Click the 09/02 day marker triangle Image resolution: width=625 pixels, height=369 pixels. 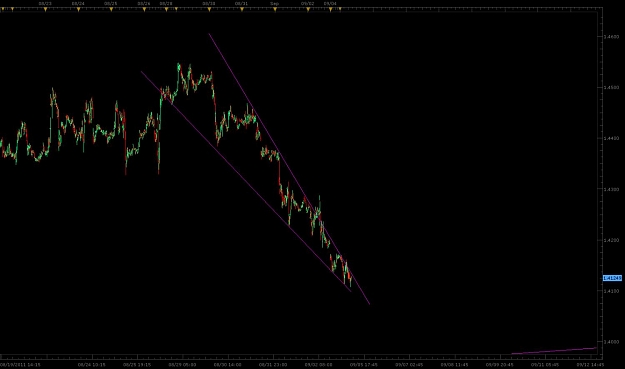pos(308,9)
